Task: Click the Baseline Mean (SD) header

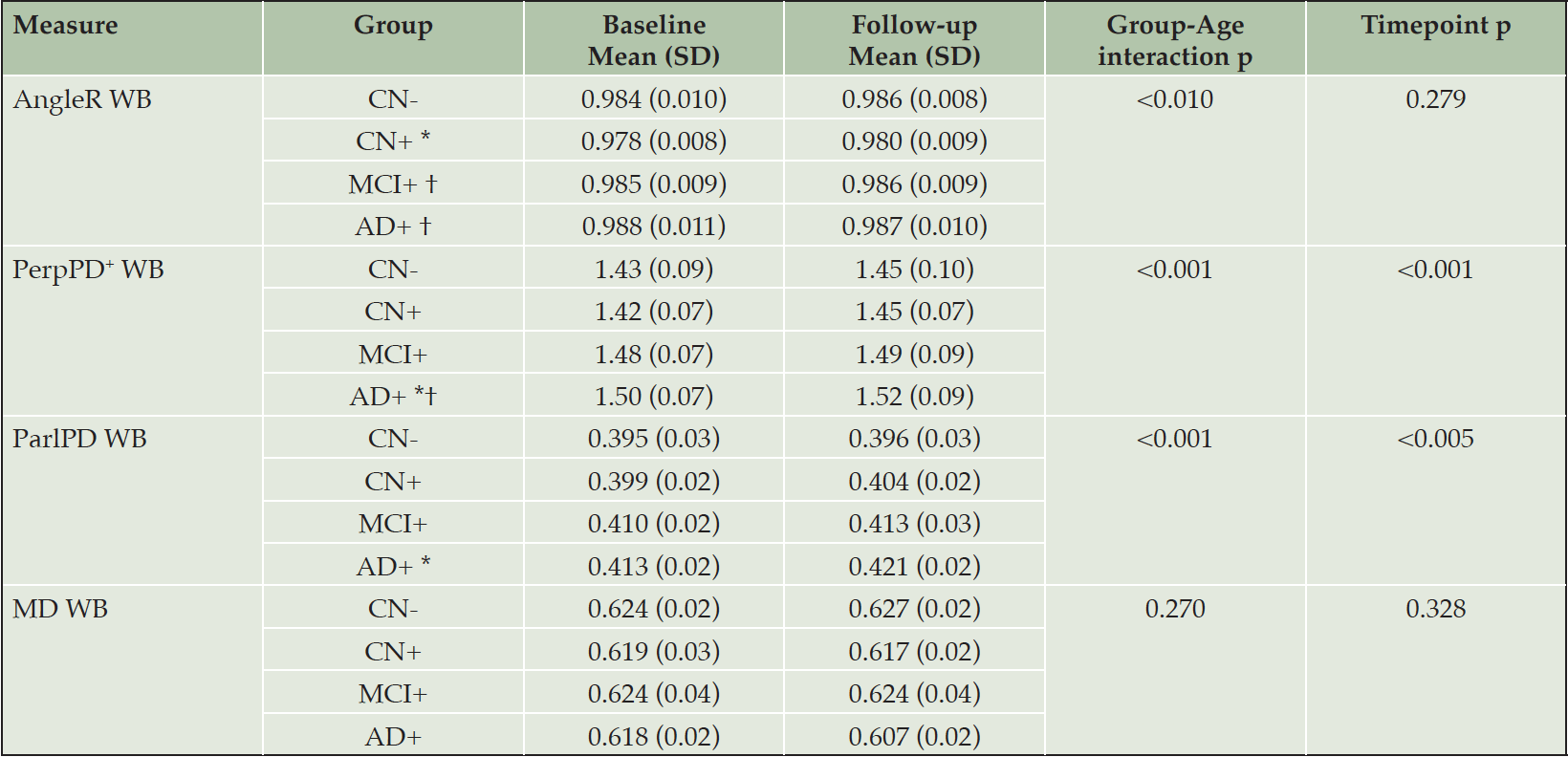Action: (x=654, y=40)
